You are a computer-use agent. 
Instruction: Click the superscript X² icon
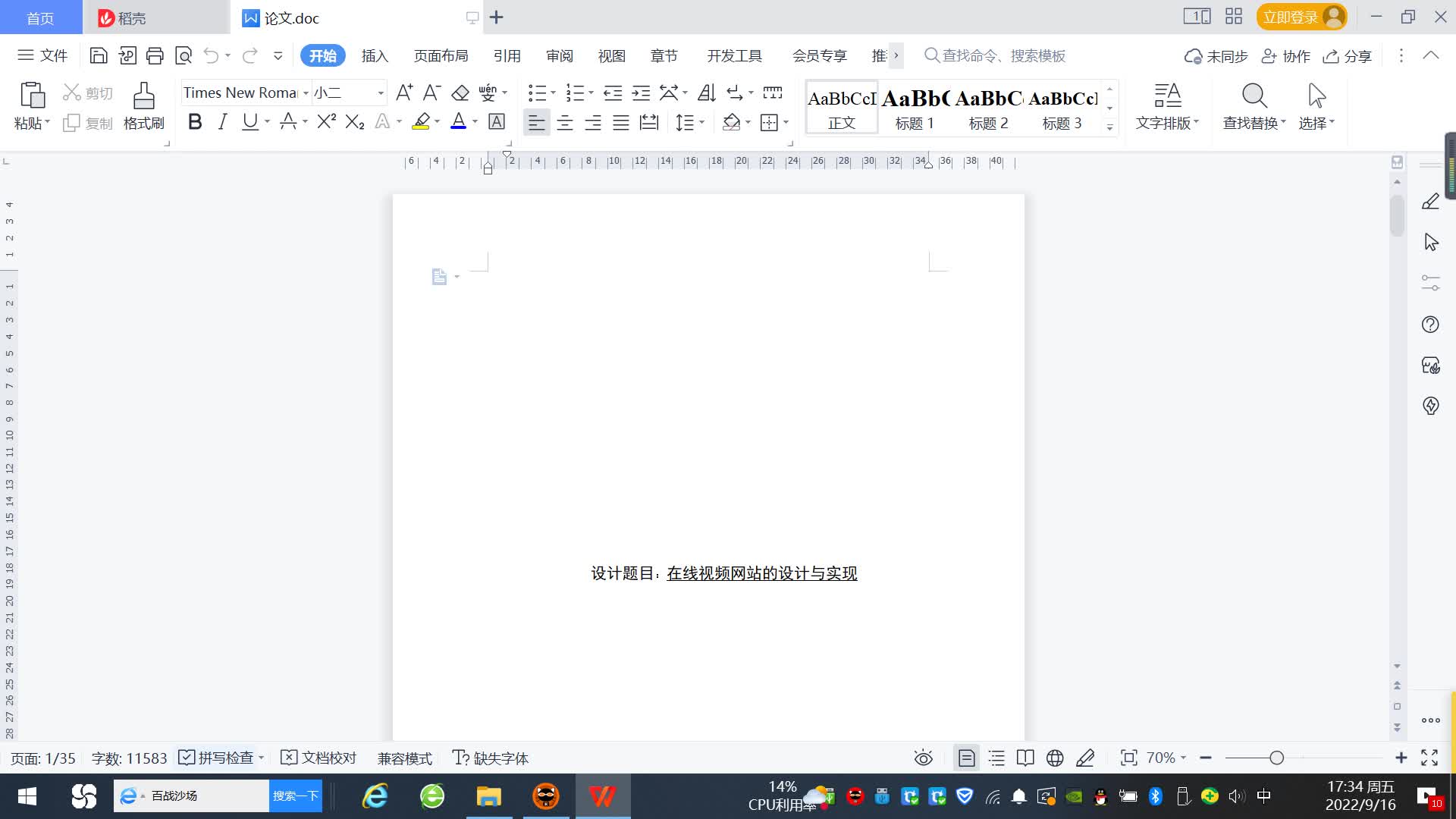coord(326,121)
